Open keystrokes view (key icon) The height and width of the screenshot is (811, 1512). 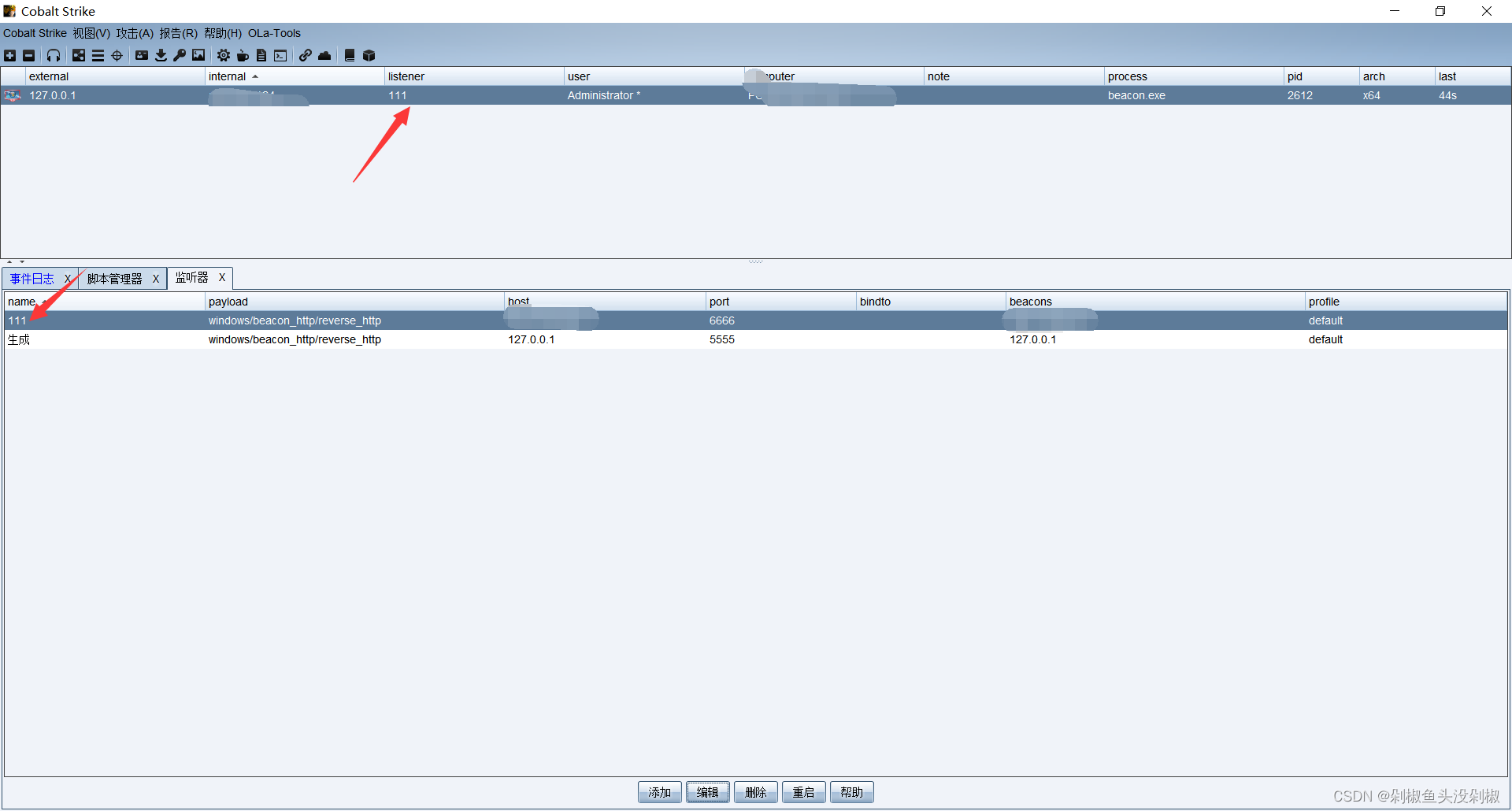(180, 55)
